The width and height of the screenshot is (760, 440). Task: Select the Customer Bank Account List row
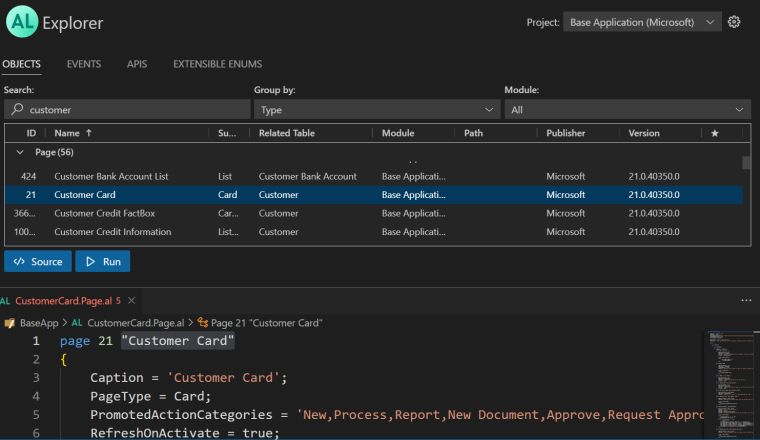point(373,176)
